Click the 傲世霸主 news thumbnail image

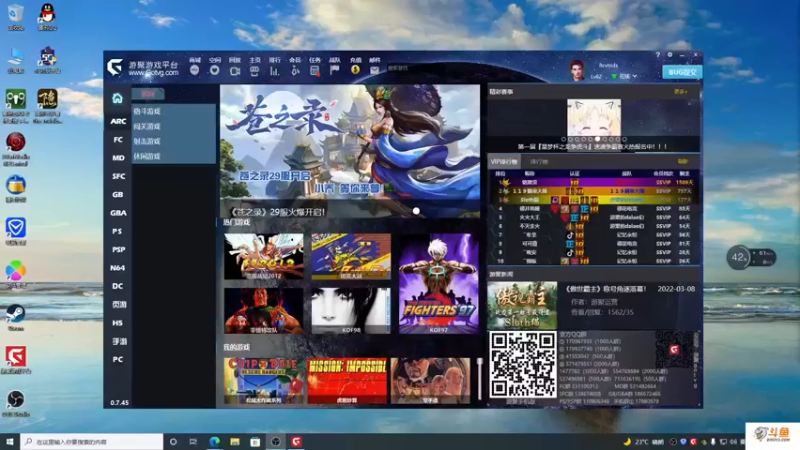point(522,305)
